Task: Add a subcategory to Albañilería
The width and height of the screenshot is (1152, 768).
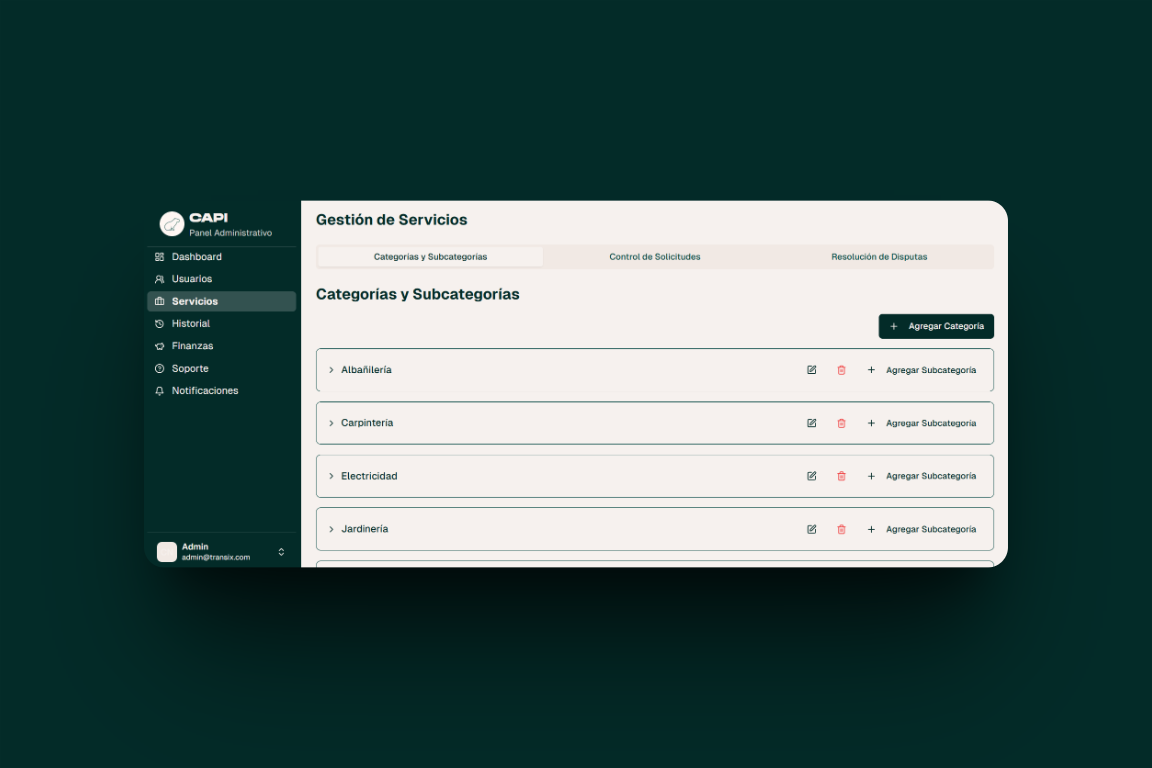Action: (x=921, y=370)
